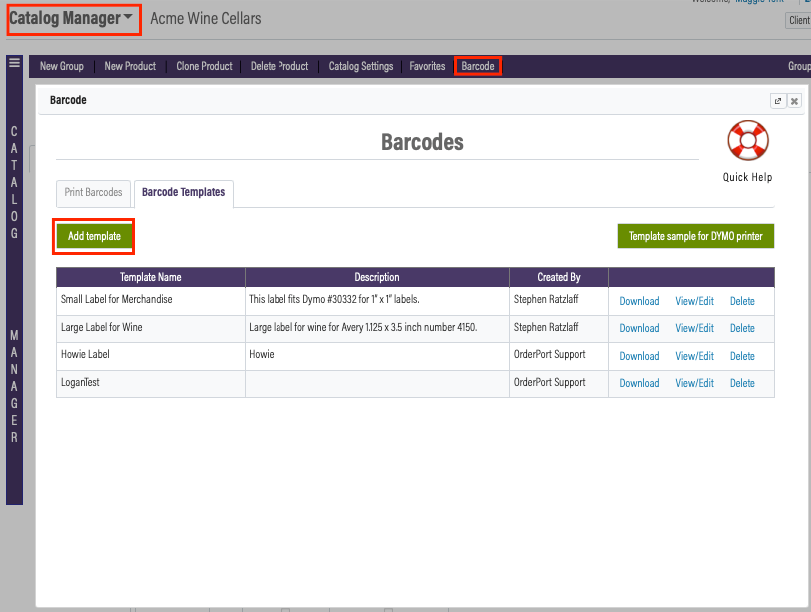811x612 pixels.
Task: Select Barcode from the toolbar
Action: tap(476, 66)
